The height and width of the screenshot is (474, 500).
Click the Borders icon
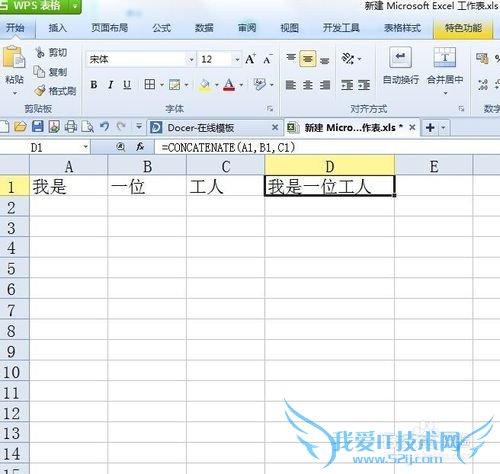[x=150, y=85]
